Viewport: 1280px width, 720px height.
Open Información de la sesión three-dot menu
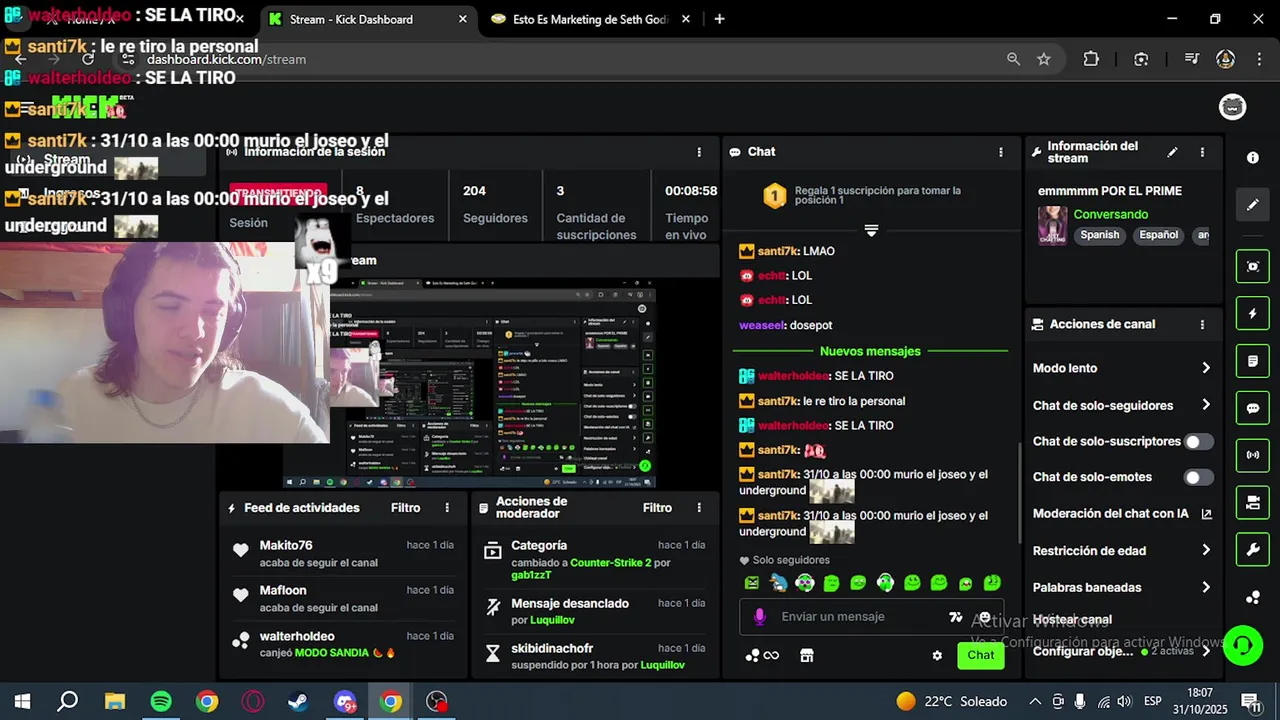tap(699, 152)
